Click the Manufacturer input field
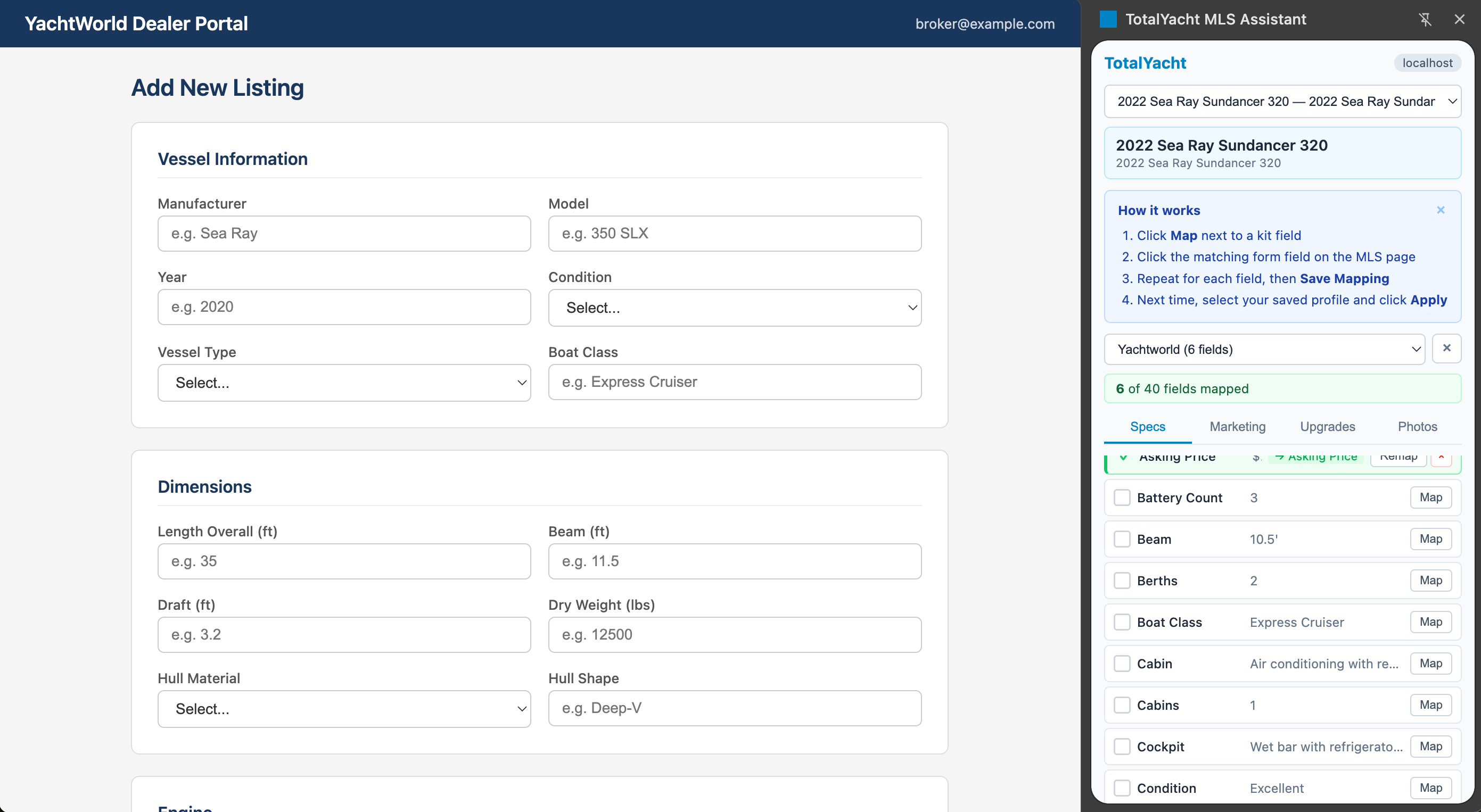This screenshot has width=1481, height=812. 344,233
